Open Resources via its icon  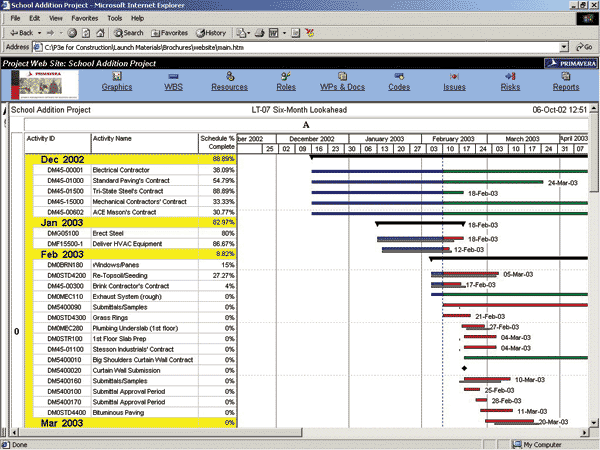229,76
